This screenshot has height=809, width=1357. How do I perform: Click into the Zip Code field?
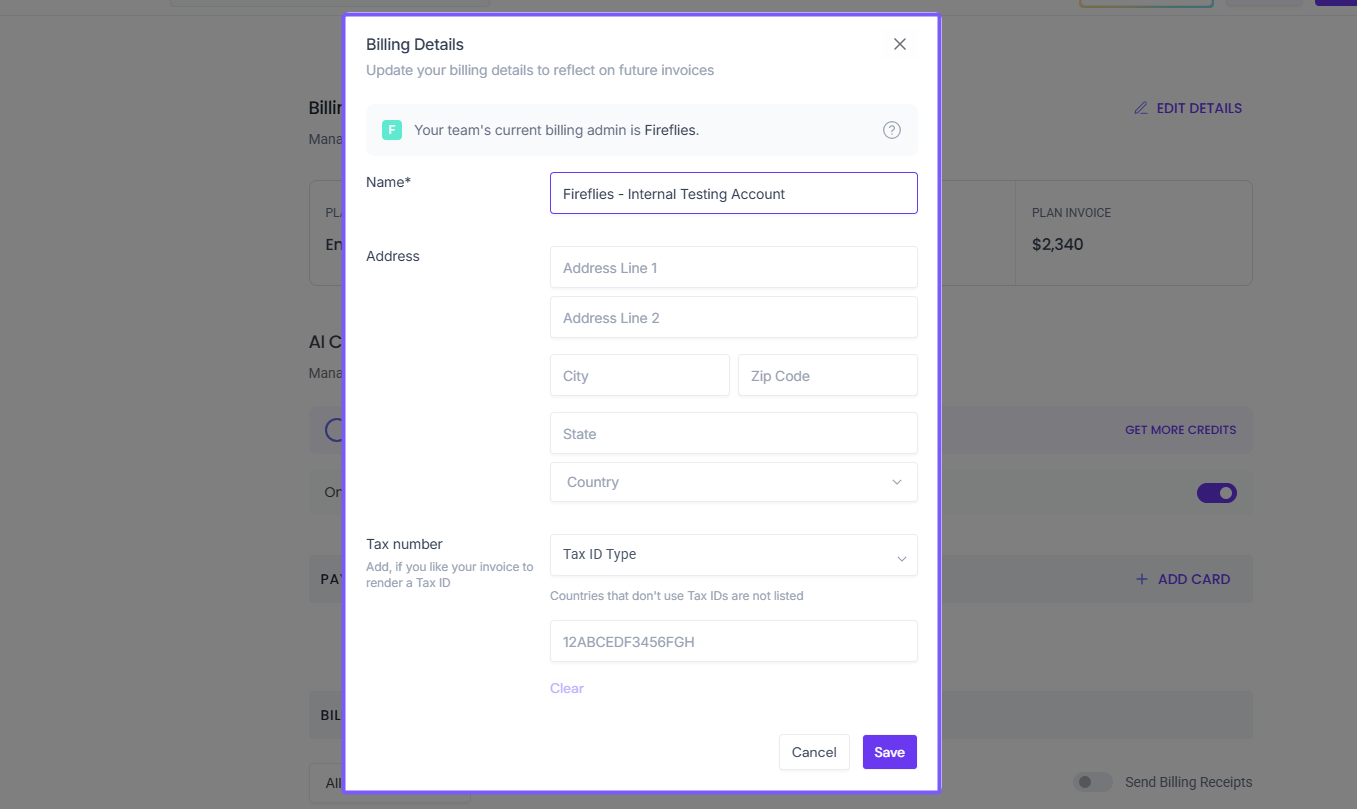point(827,376)
